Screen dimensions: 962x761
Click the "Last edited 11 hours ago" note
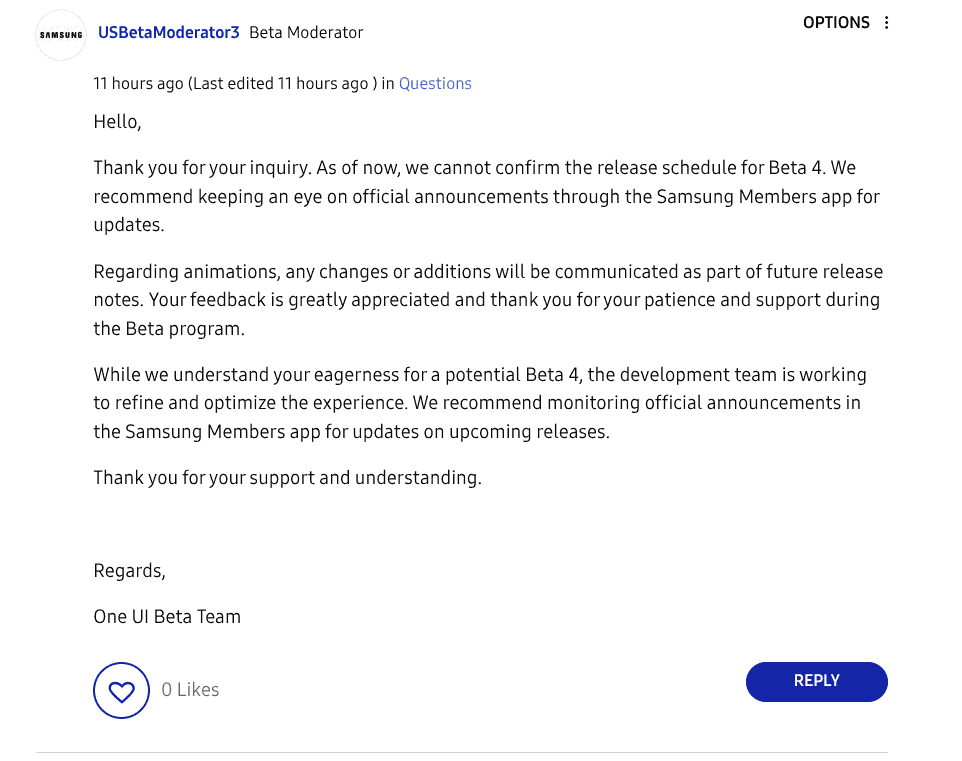(x=280, y=84)
